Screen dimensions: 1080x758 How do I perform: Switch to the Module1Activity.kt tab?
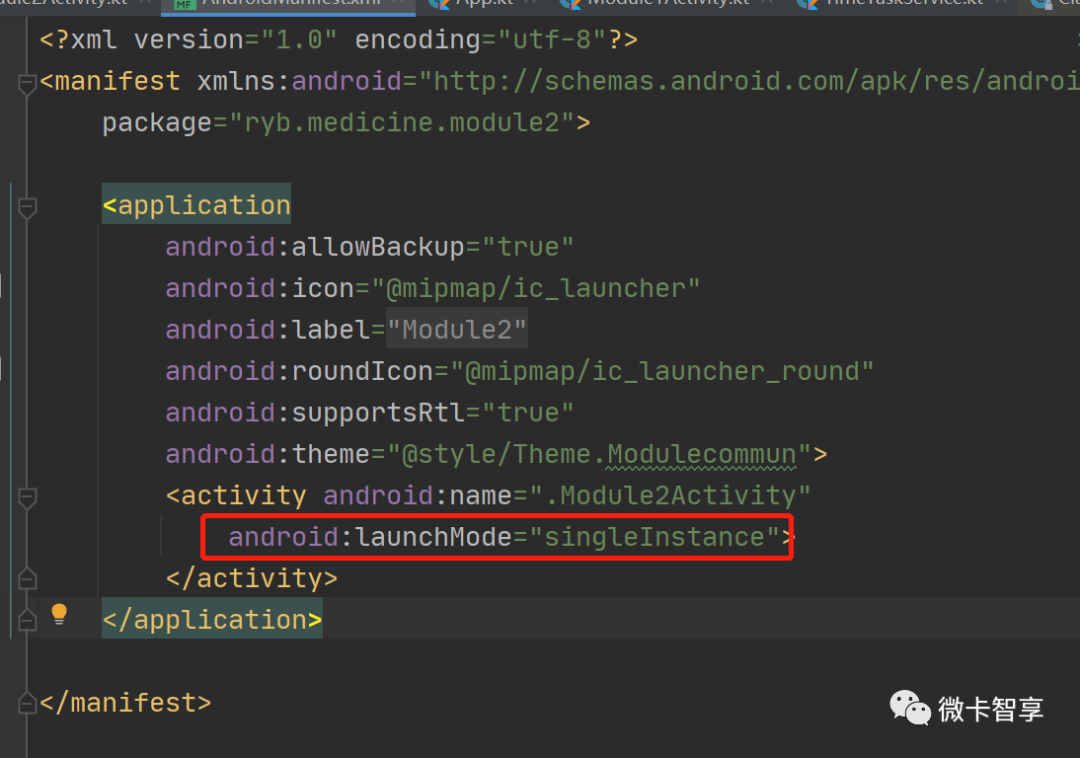tap(650, 5)
